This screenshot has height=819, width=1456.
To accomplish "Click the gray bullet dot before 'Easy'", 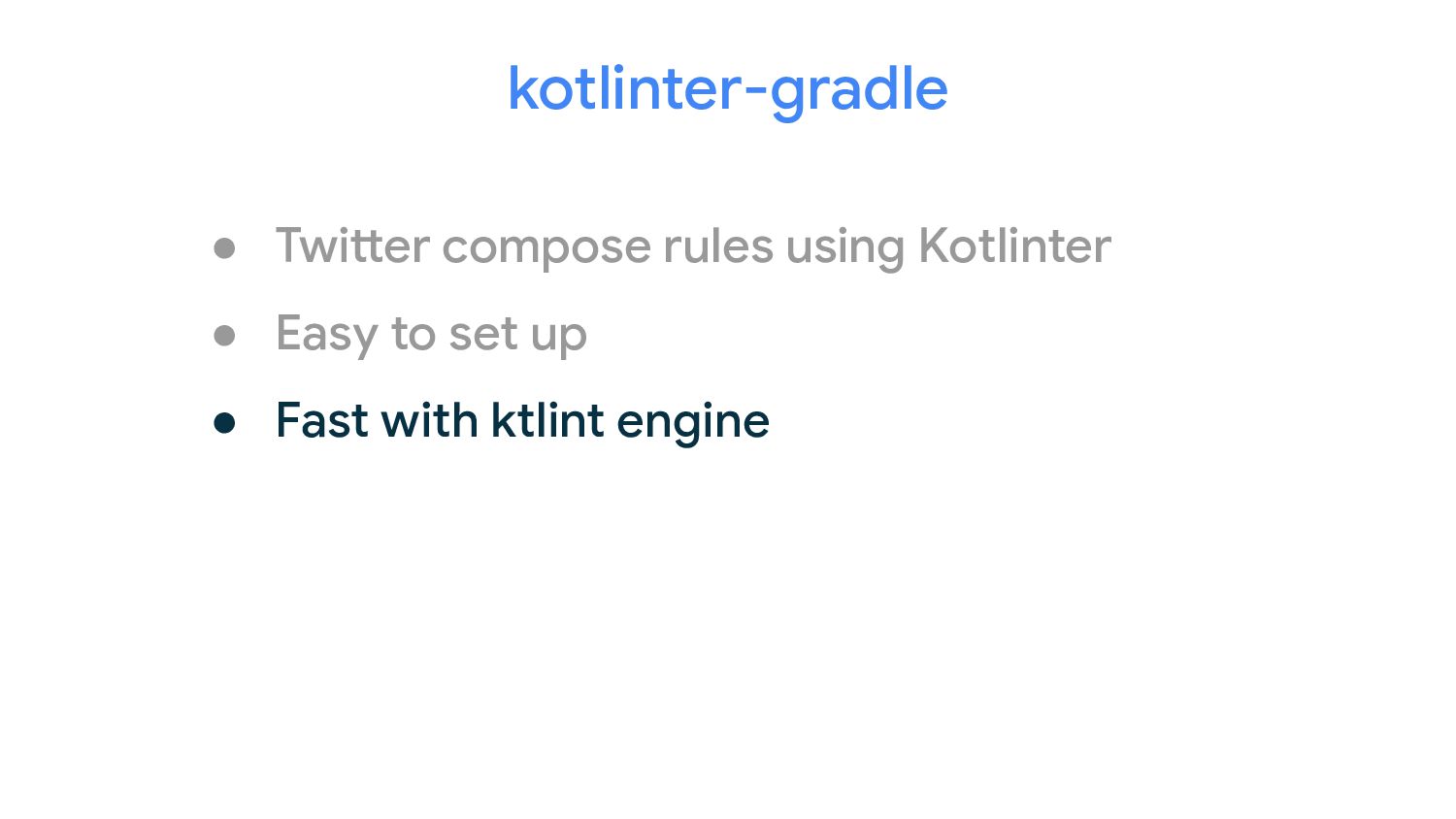I will tap(224, 336).
